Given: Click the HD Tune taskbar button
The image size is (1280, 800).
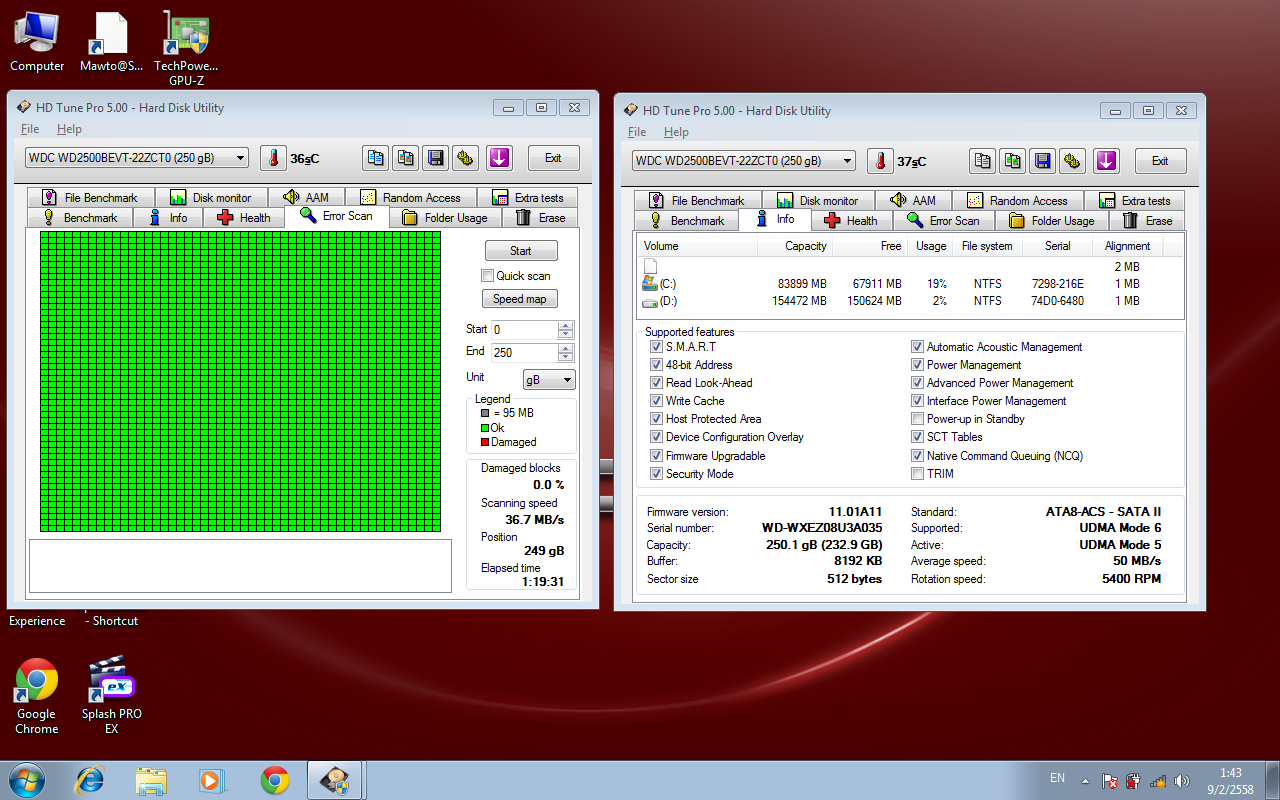Looking at the screenshot, I should click(335, 780).
